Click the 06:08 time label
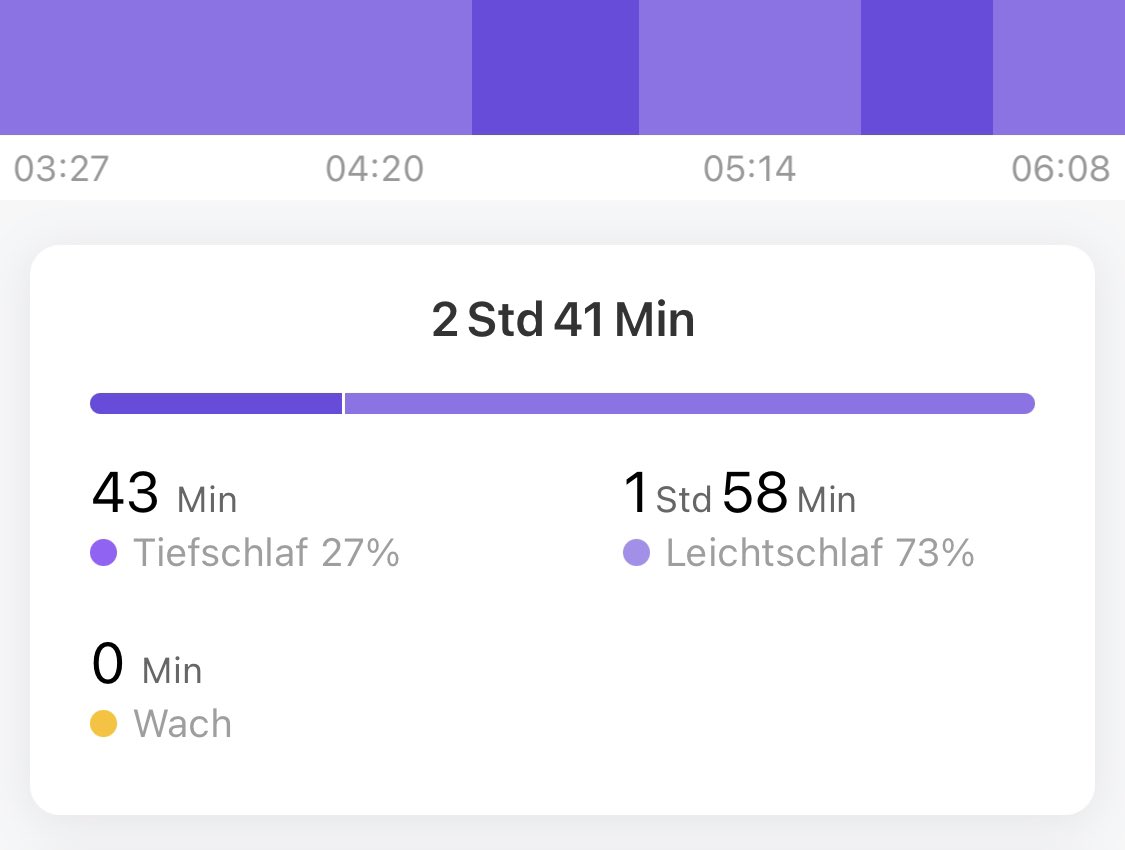 point(1060,169)
